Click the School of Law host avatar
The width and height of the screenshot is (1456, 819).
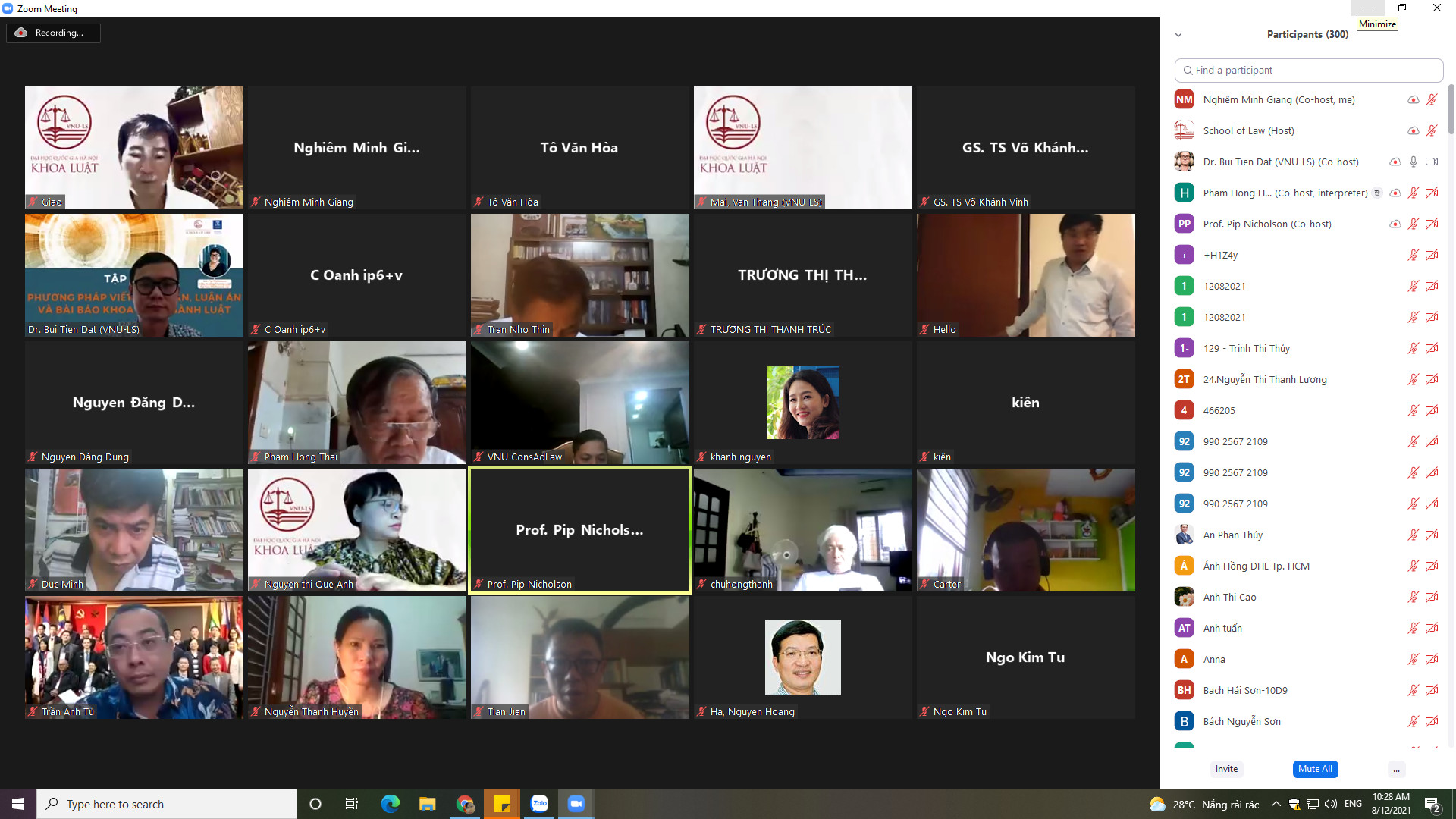1184,130
